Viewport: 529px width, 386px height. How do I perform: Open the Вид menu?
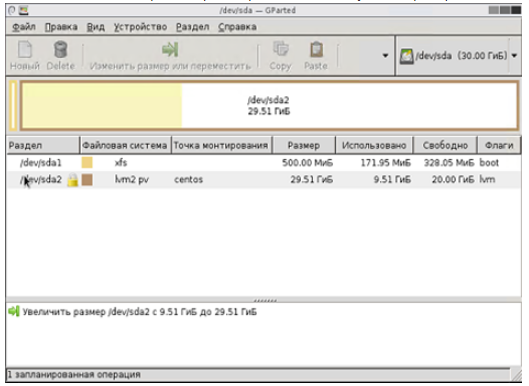pos(96,27)
